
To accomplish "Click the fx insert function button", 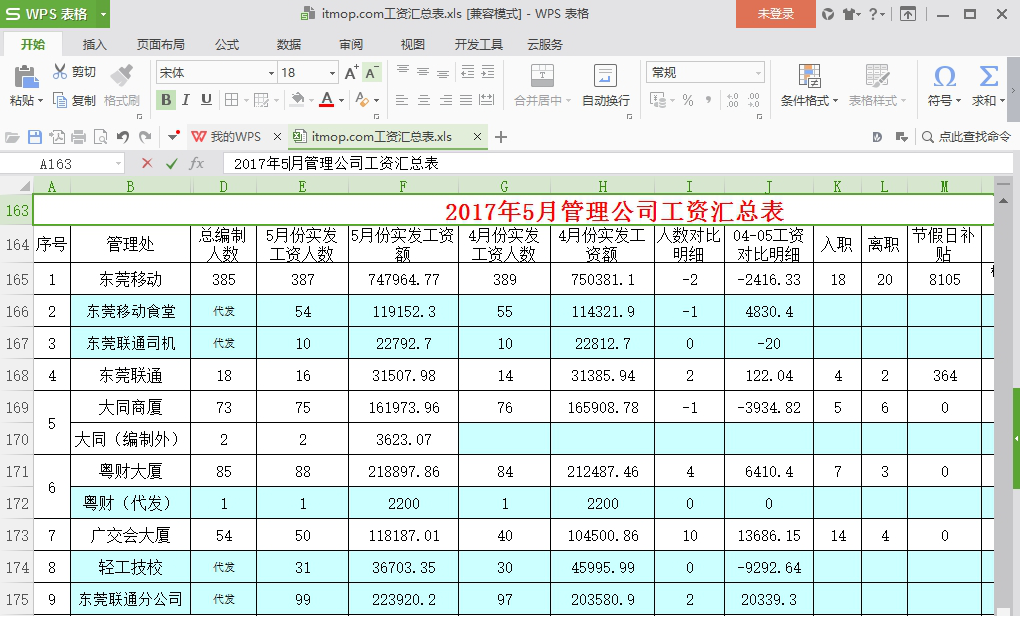I will (x=196, y=163).
